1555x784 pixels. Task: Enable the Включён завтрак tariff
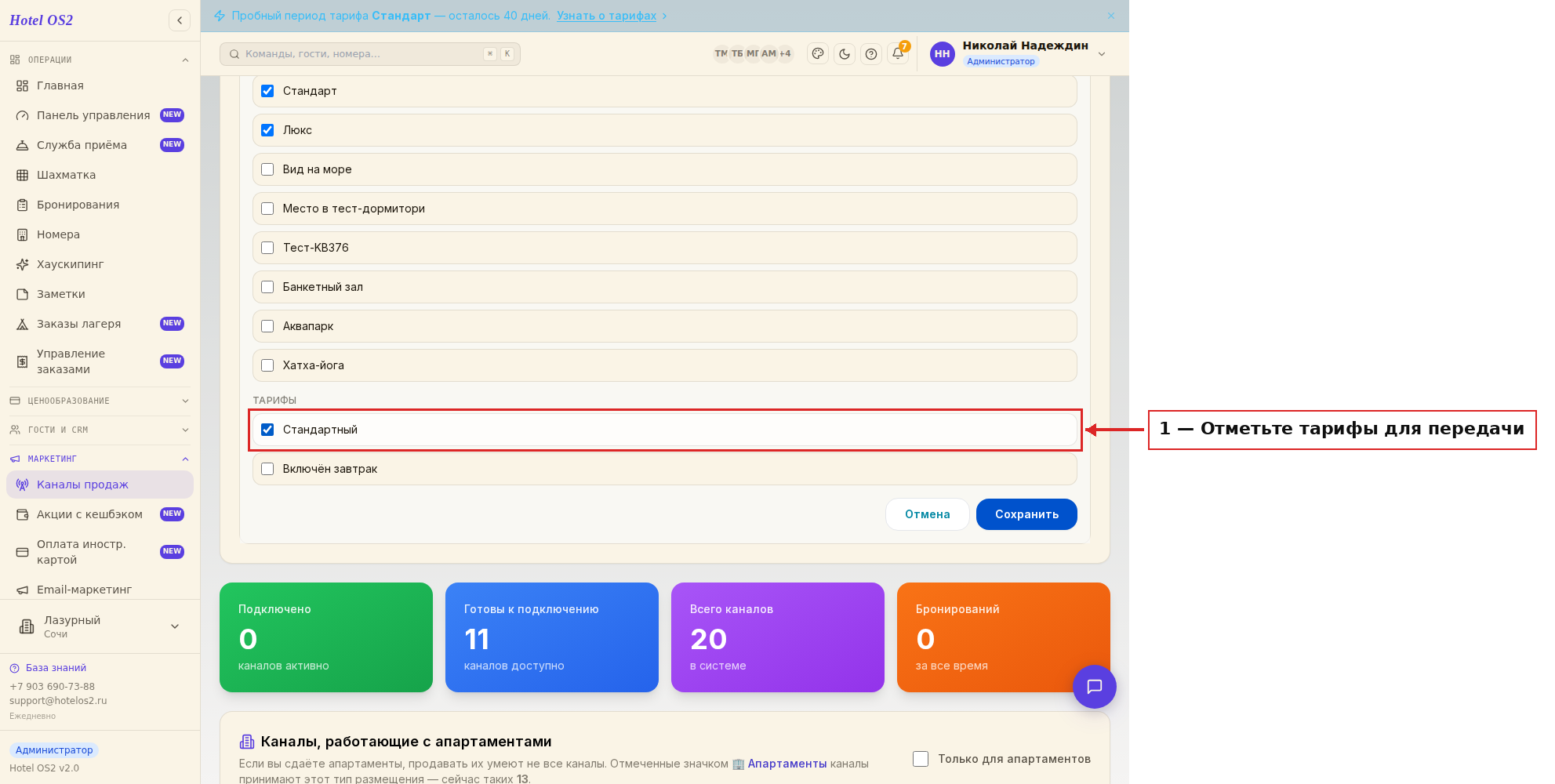click(267, 469)
